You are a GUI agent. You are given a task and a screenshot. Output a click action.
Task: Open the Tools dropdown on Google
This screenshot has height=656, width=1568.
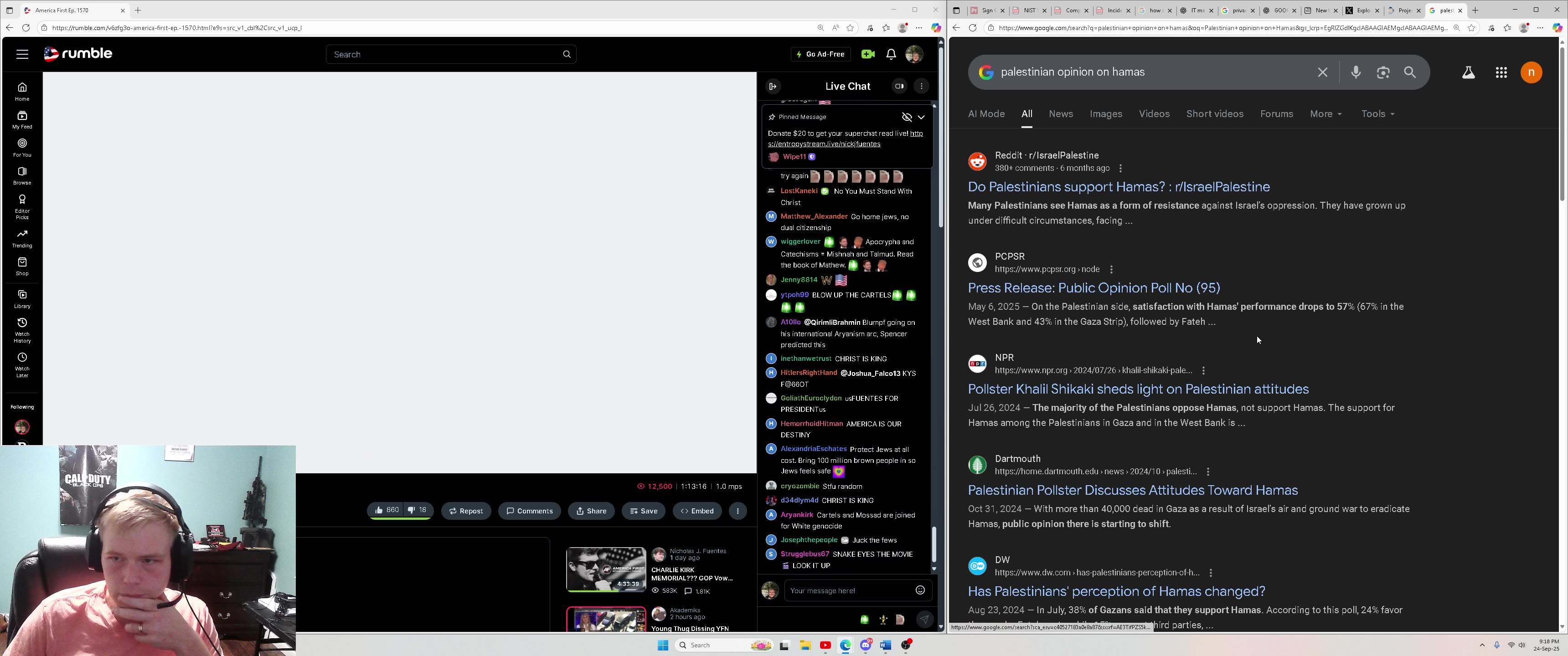[x=1378, y=114]
